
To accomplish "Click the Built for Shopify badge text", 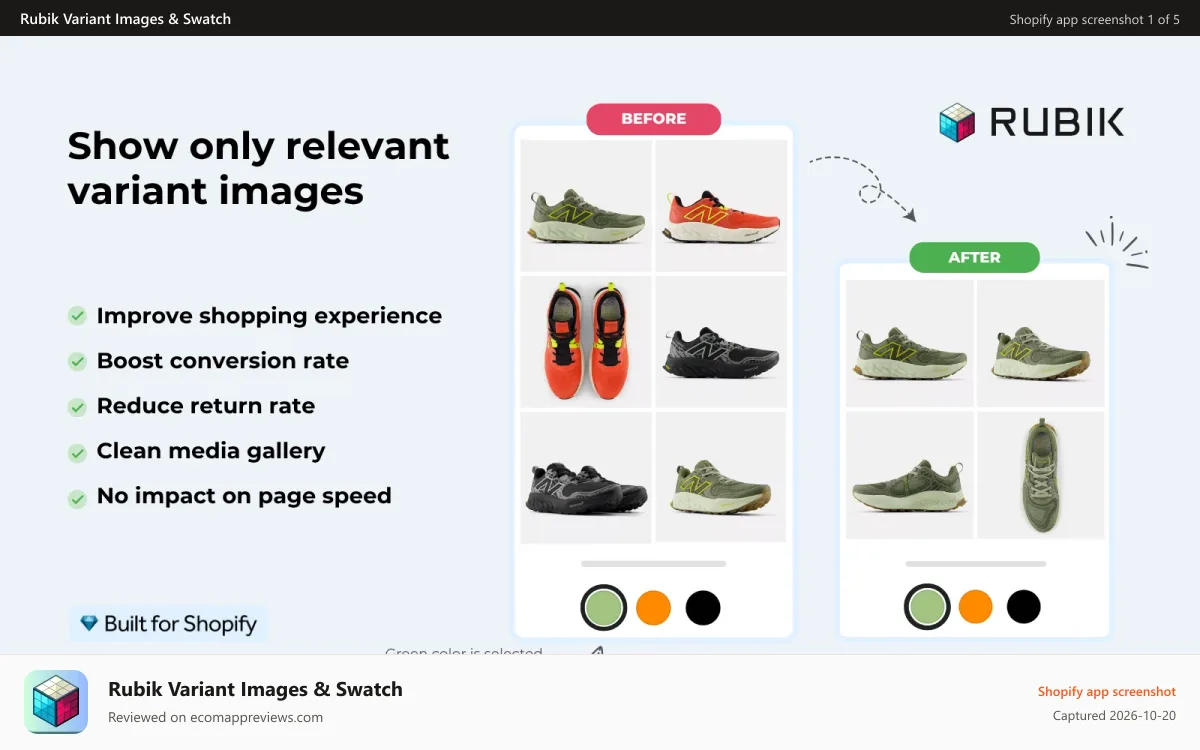I will click(180, 624).
